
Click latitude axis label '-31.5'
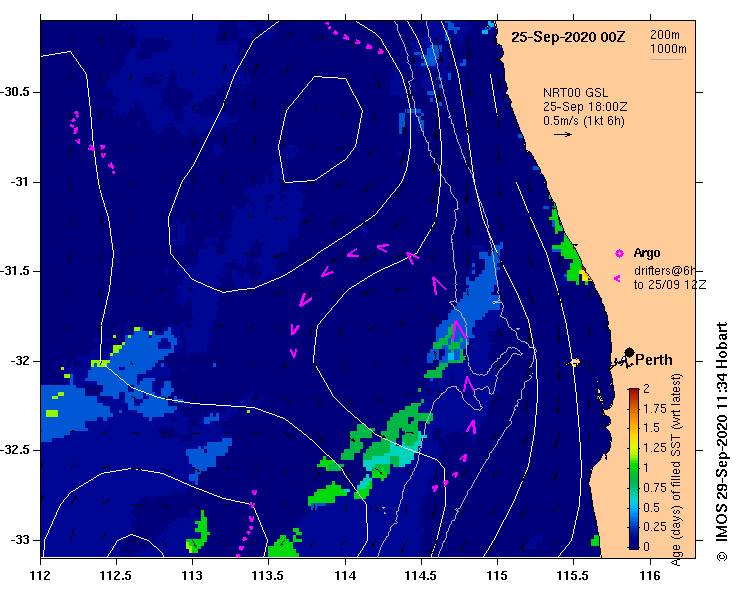(x=15, y=271)
